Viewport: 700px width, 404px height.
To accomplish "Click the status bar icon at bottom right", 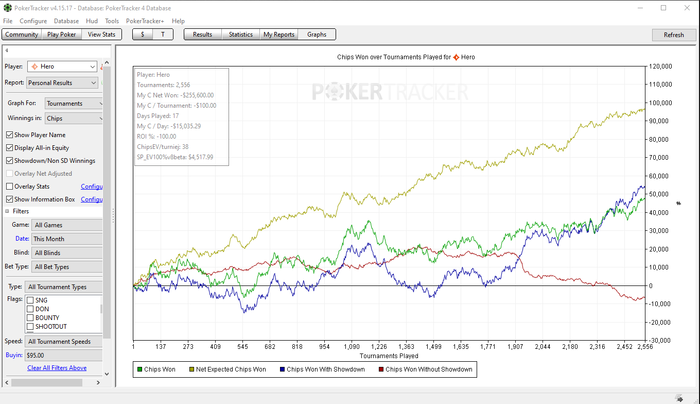I will [679, 398].
